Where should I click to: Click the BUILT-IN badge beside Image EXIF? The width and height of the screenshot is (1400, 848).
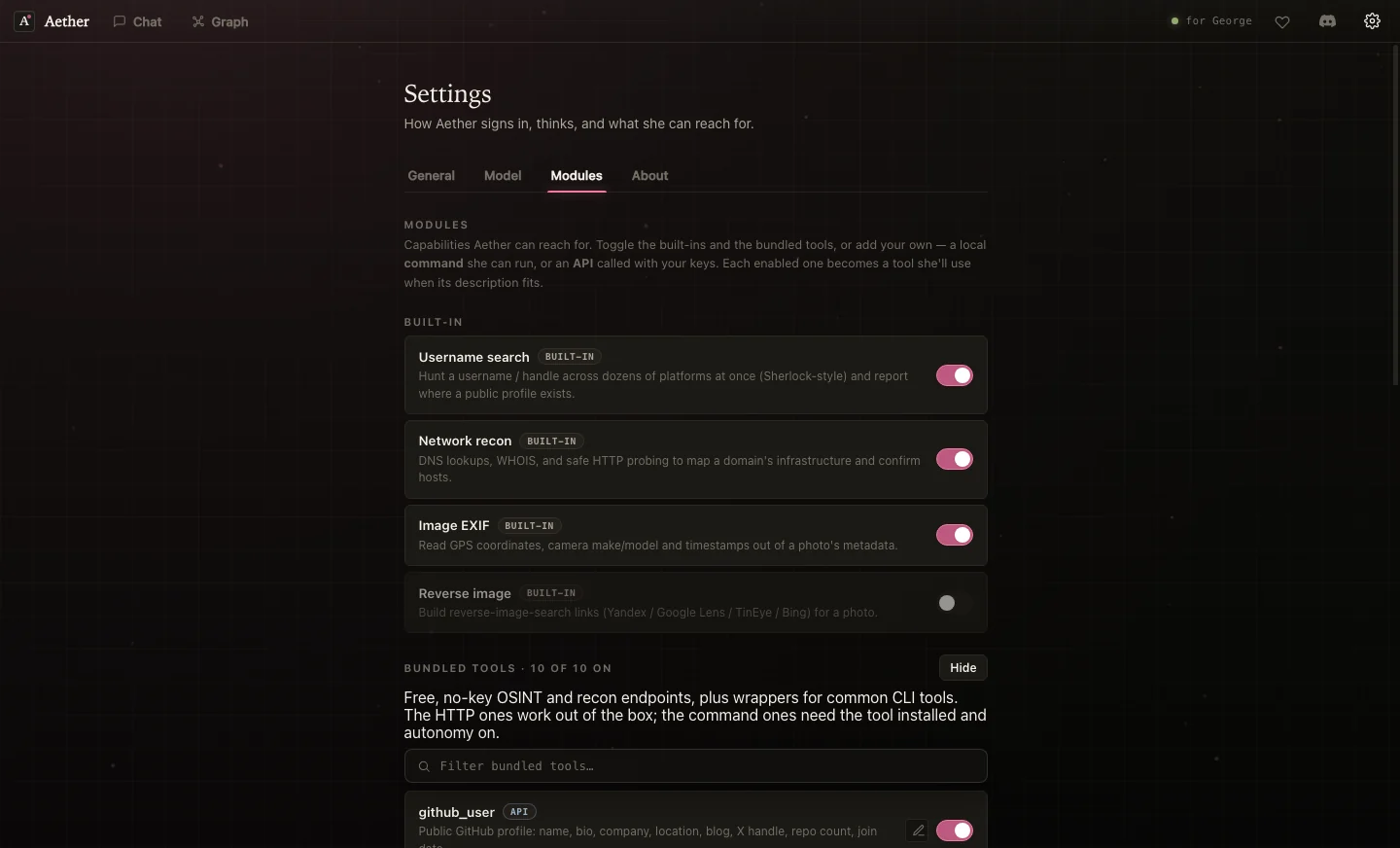coord(529,526)
